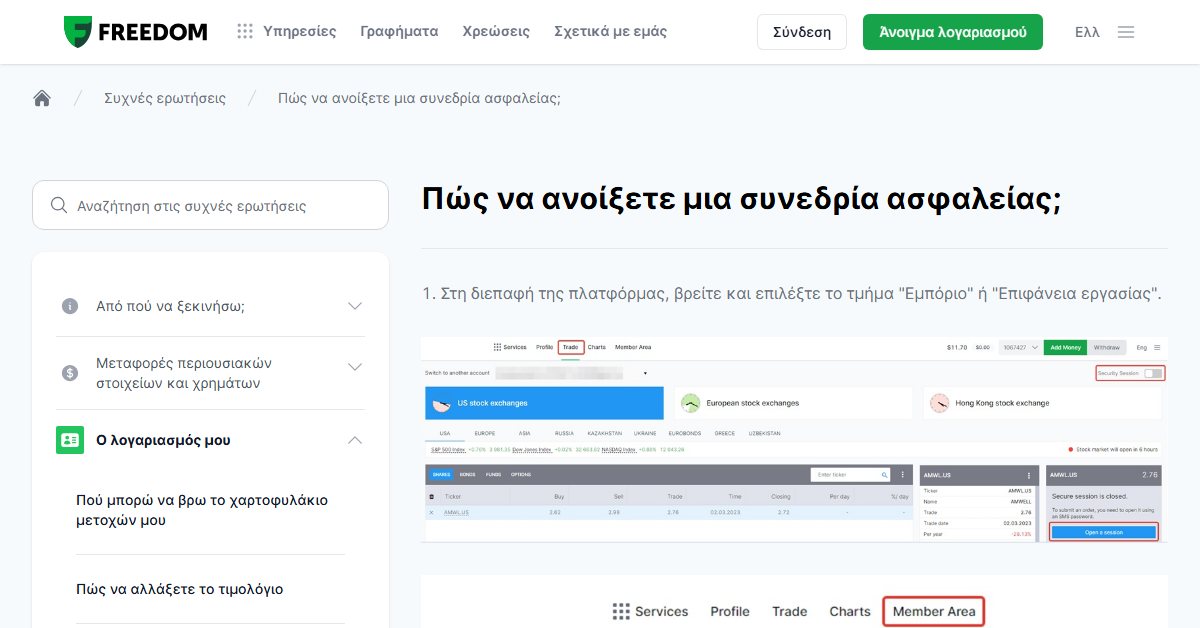Open the 'Χρεώσεις' menu item
The image size is (1200, 628).
pos(496,32)
